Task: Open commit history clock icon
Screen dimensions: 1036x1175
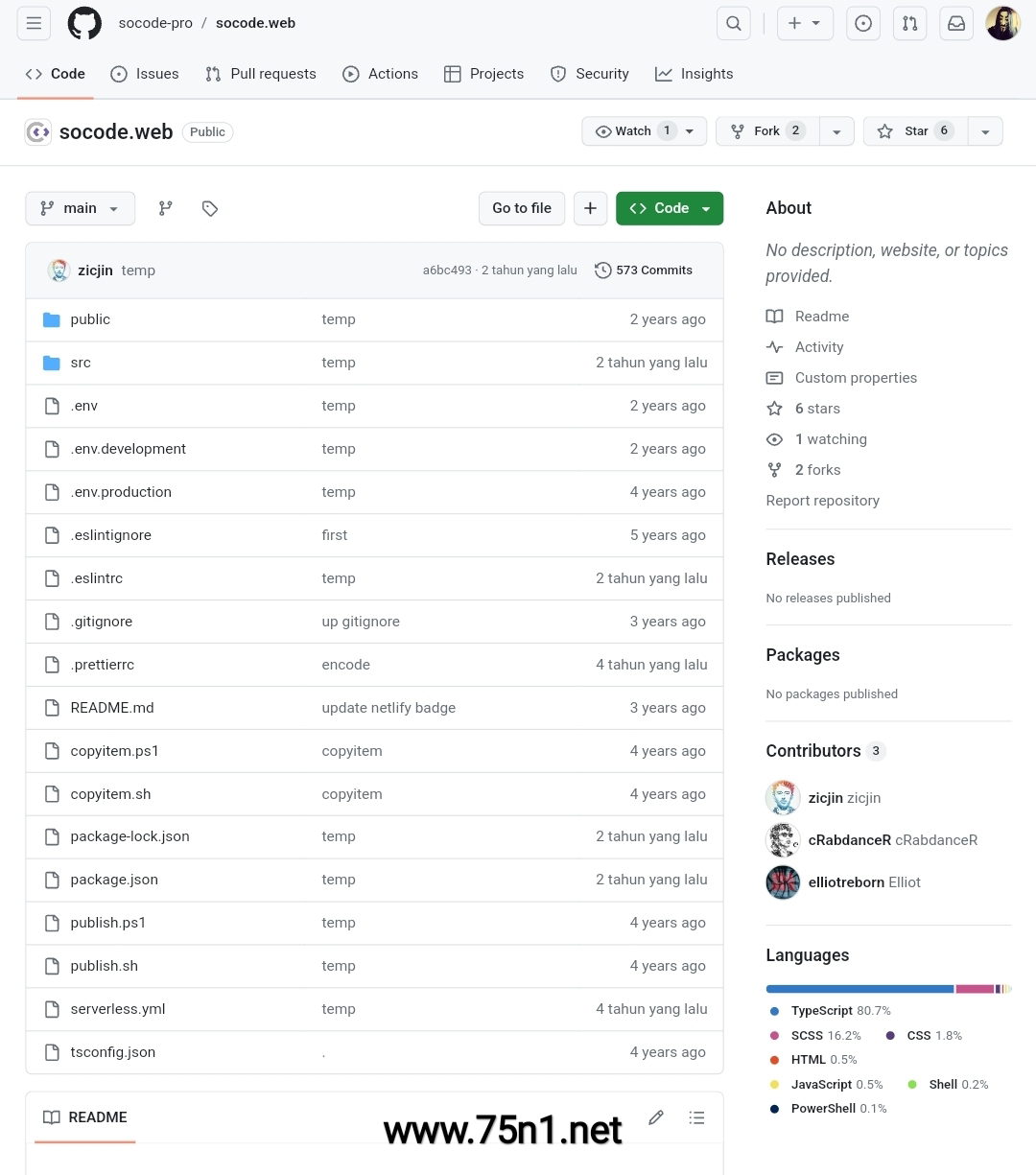Action: 602,270
